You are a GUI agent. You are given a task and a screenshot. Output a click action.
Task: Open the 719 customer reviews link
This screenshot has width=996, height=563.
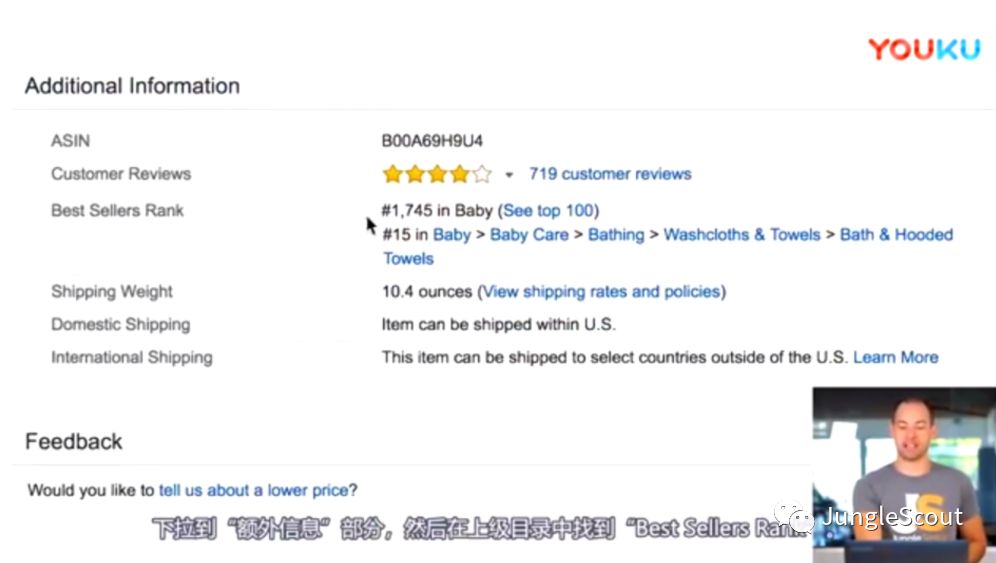[x=610, y=174]
